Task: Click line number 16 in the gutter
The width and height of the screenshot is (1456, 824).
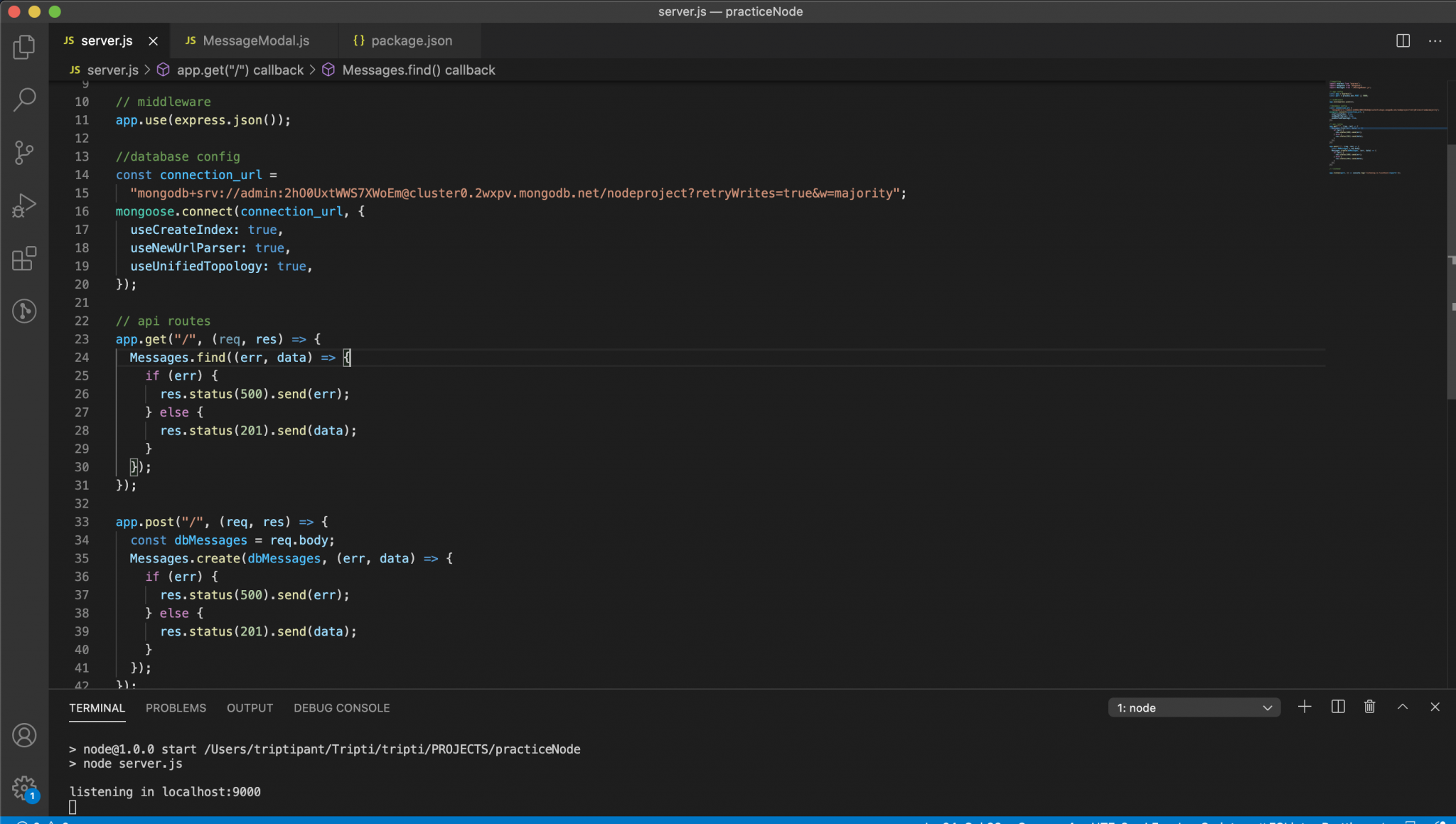Action: pos(82,211)
